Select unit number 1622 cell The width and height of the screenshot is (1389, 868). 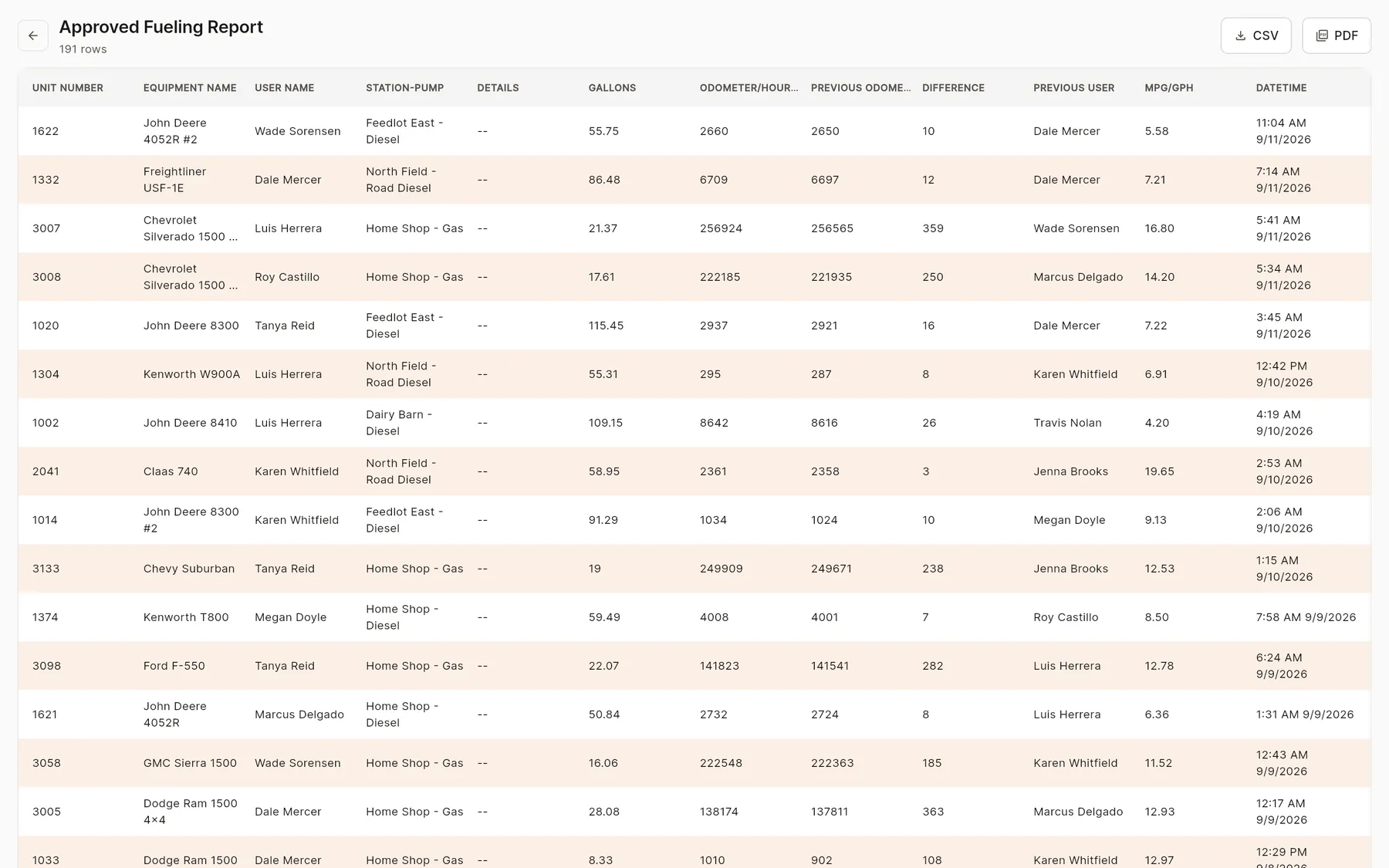(46, 131)
